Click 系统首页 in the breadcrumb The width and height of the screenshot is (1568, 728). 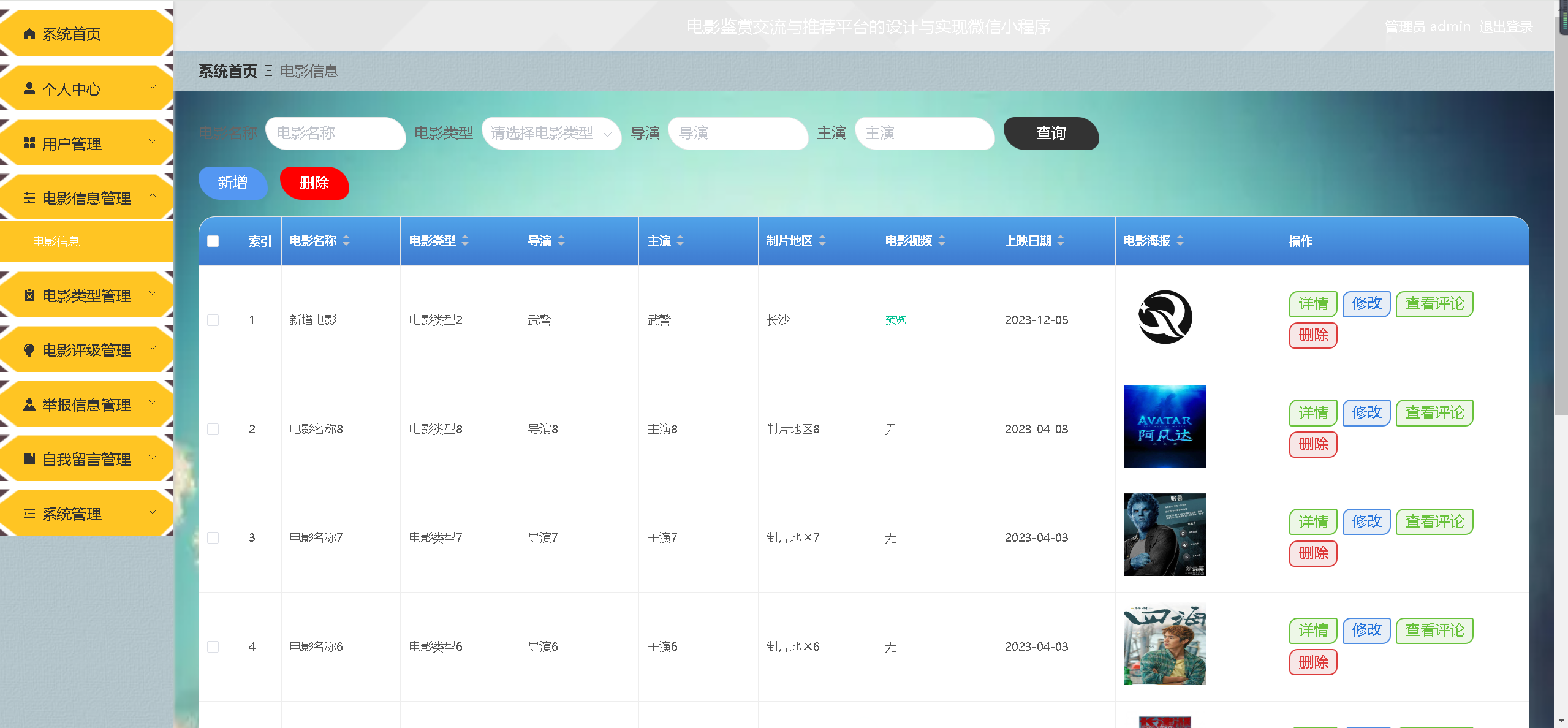pos(228,71)
